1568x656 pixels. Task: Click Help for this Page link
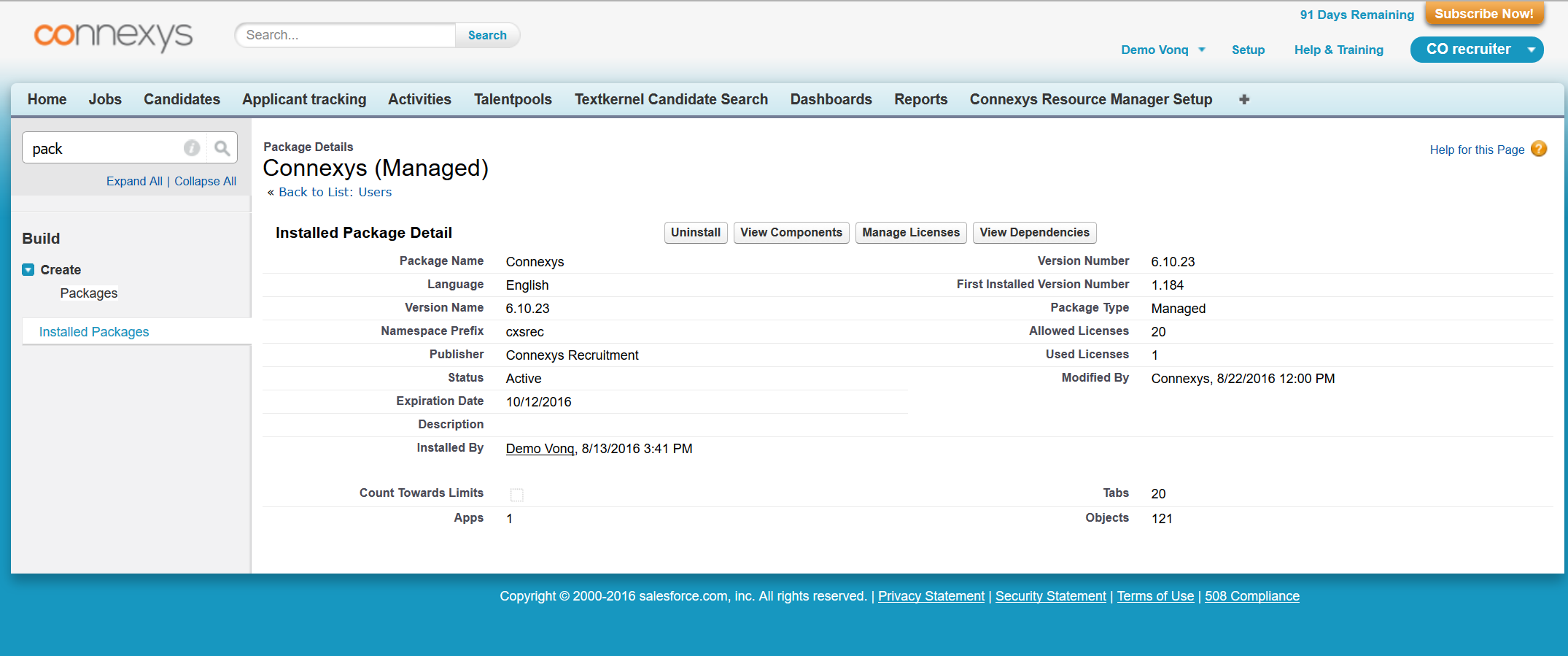click(x=1477, y=150)
